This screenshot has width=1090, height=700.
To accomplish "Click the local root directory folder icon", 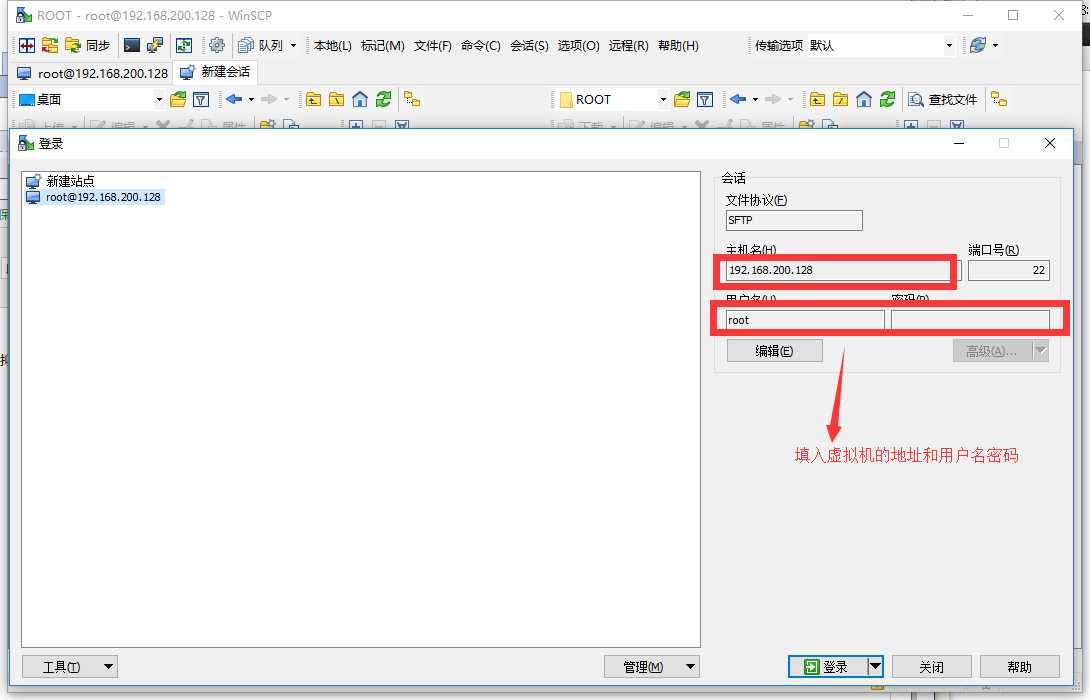I will pos(336,99).
